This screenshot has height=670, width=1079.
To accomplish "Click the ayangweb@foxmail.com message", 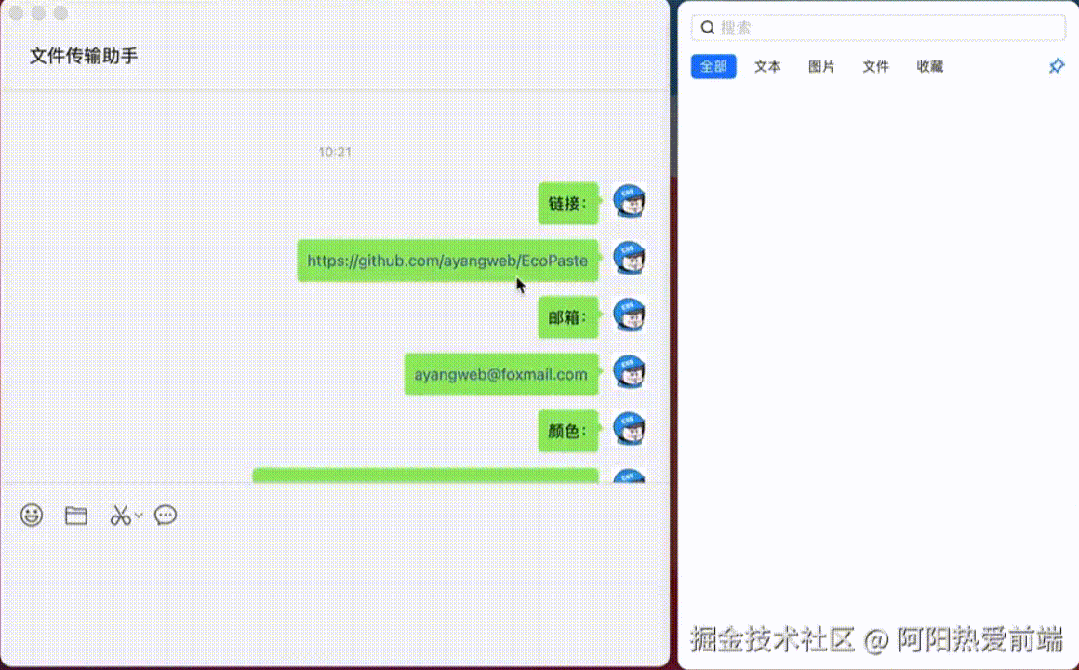I will tap(501, 374).
